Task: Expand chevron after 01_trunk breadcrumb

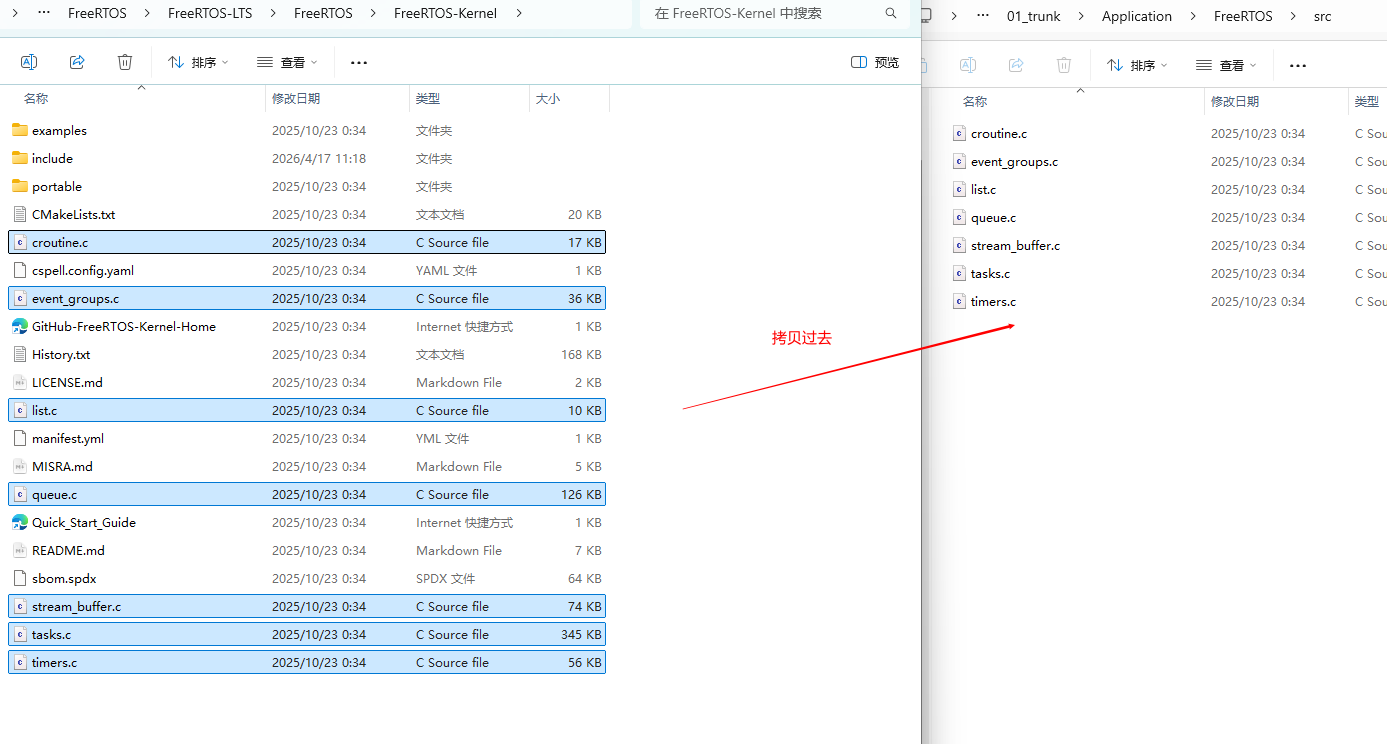Action: [x=1081, y=16]
